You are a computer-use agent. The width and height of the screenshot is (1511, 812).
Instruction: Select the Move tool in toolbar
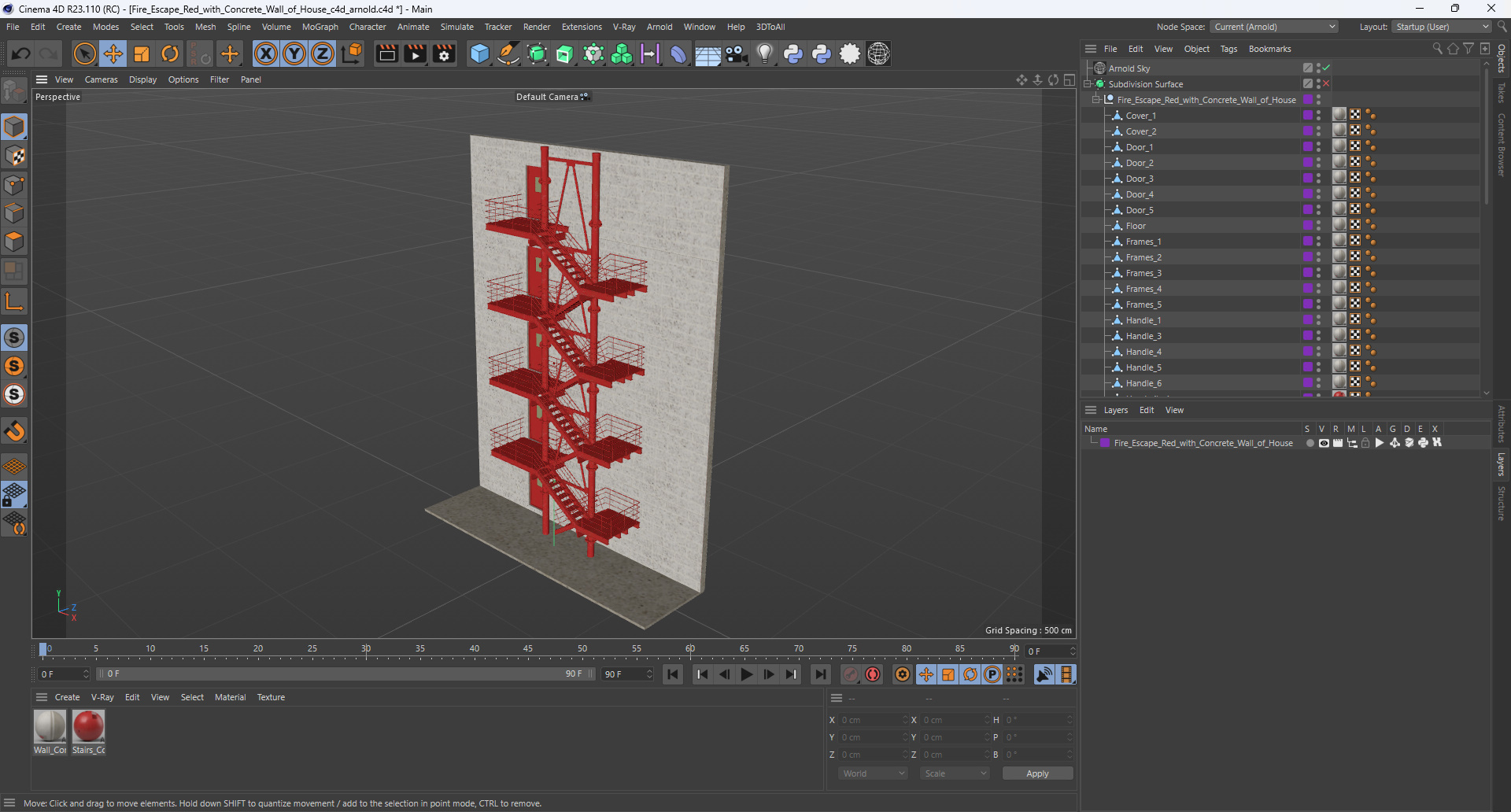113,54
